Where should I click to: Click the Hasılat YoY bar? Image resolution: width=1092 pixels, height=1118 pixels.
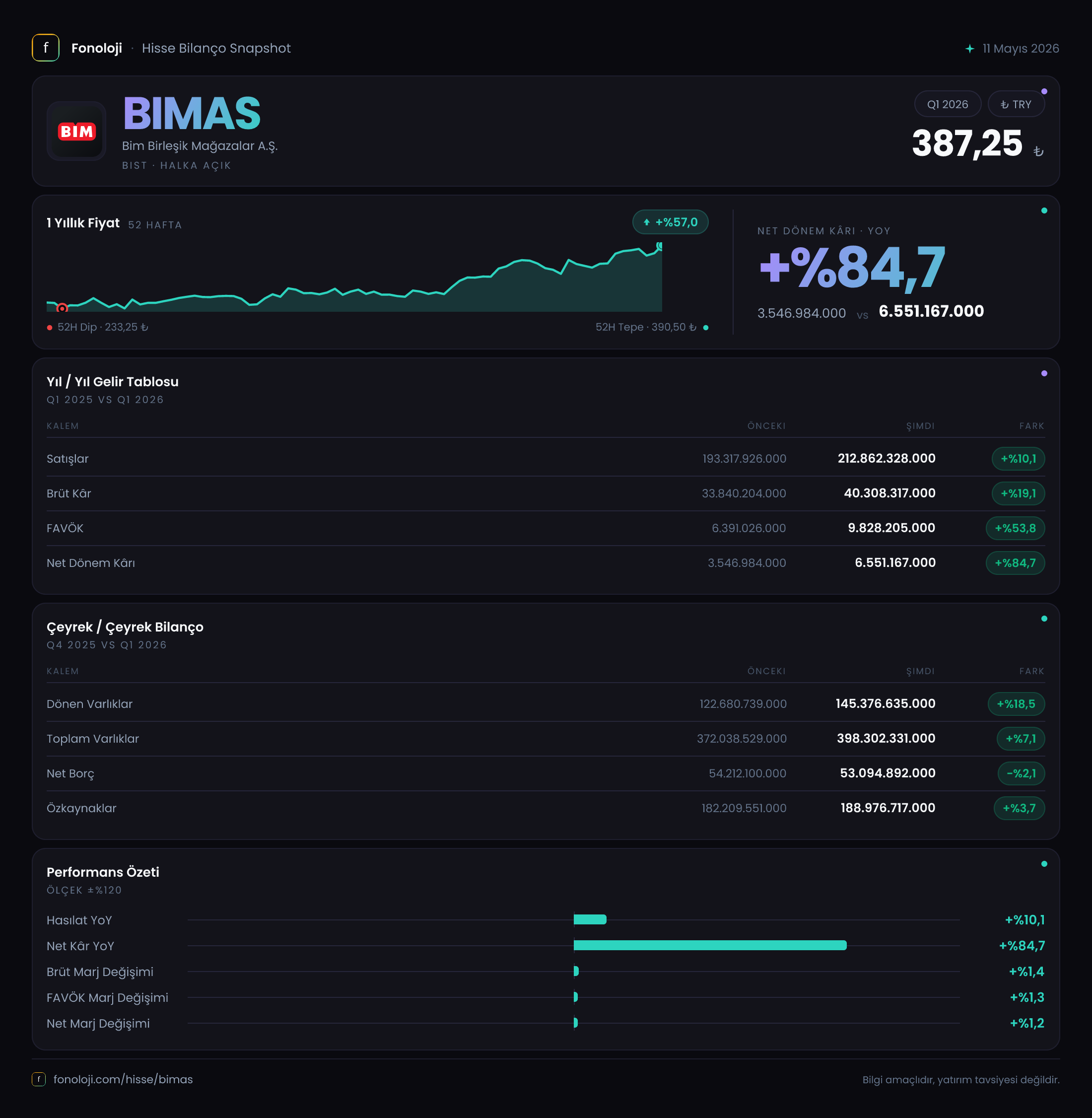pyautogui.click(x=590, y=919)
